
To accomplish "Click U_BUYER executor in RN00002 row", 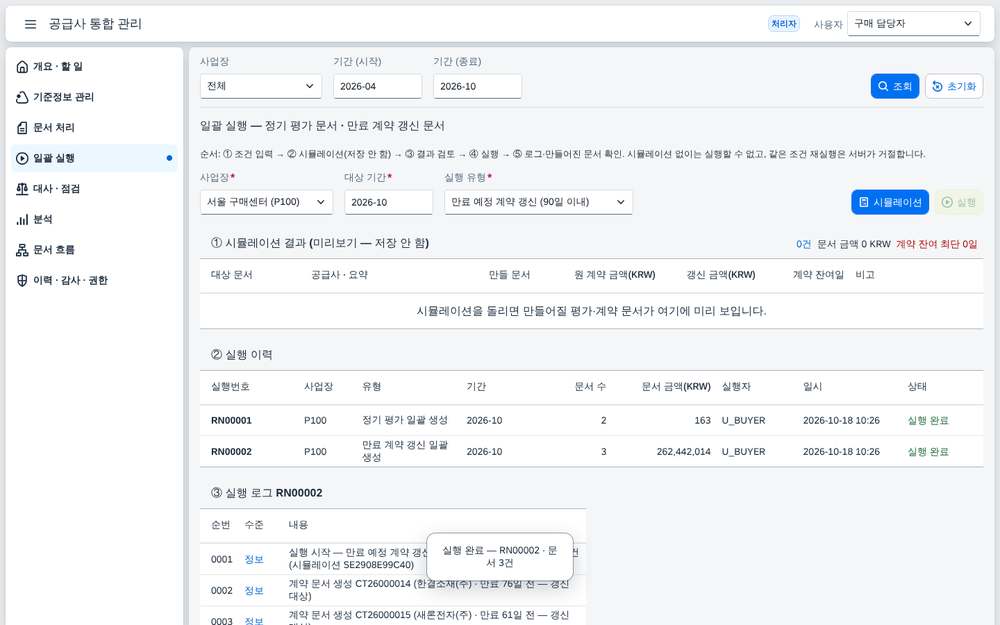I will tap(744, 452).
